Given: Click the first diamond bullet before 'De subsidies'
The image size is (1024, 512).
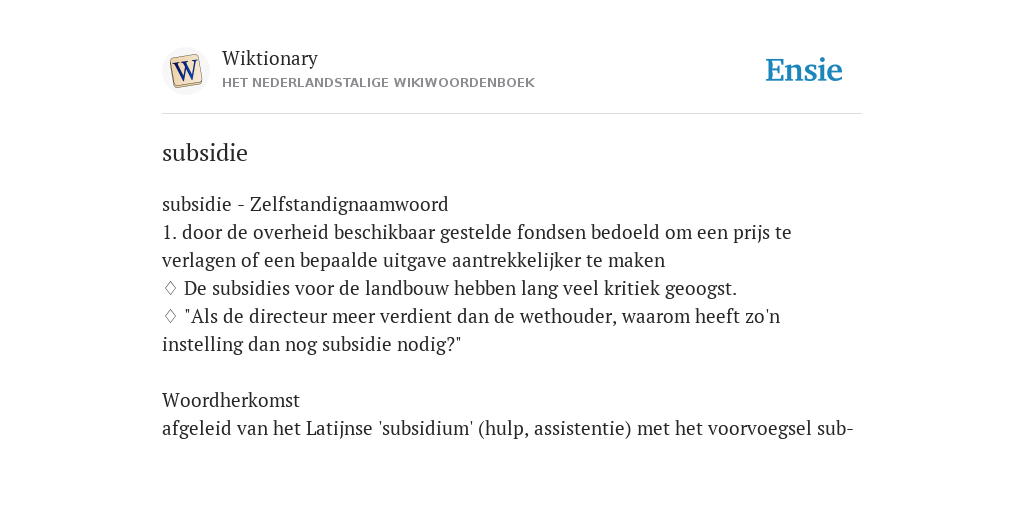Looking at the screenshot, I should pos(170,288).
